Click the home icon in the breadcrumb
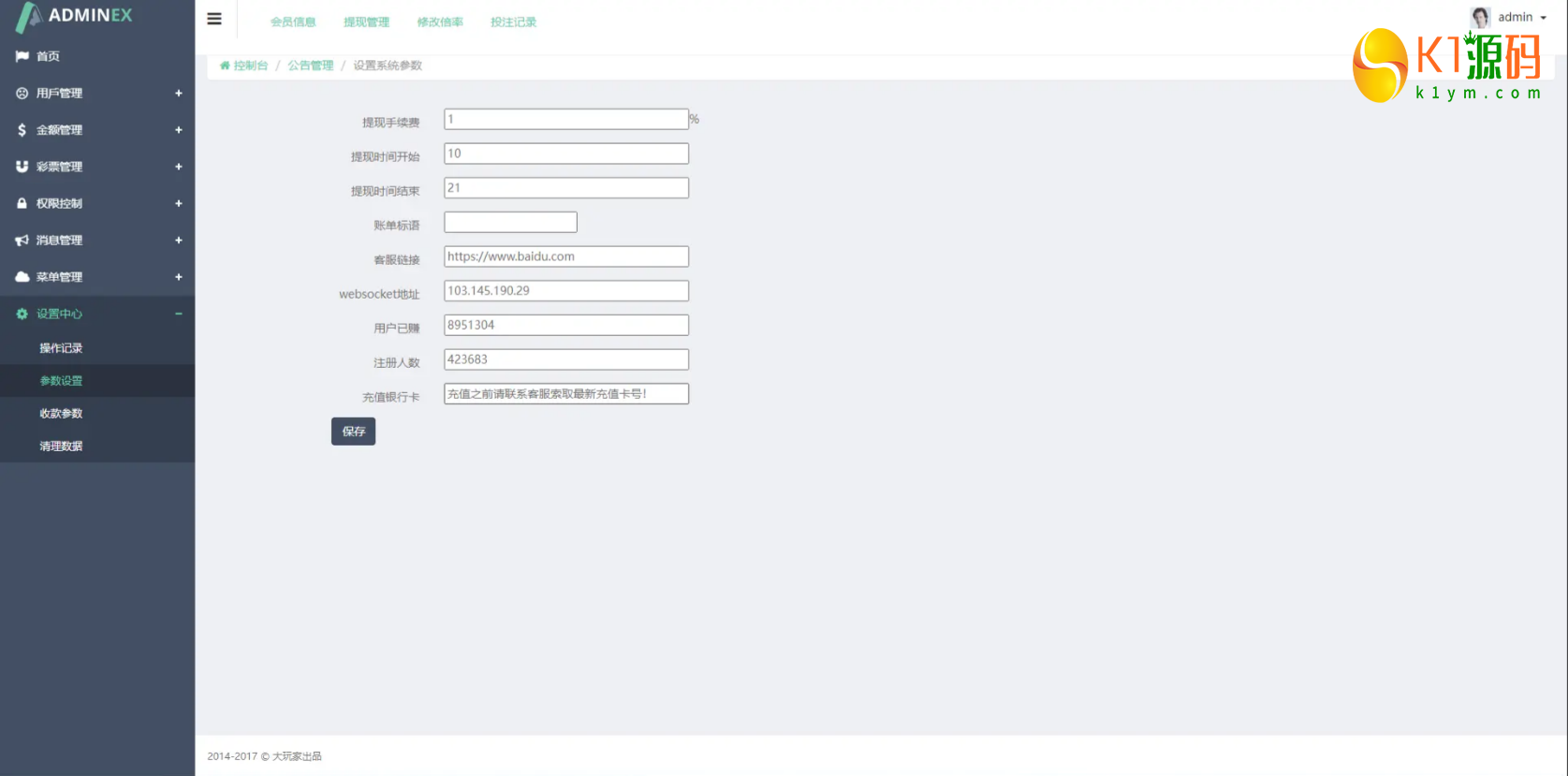 coord(225,66)
